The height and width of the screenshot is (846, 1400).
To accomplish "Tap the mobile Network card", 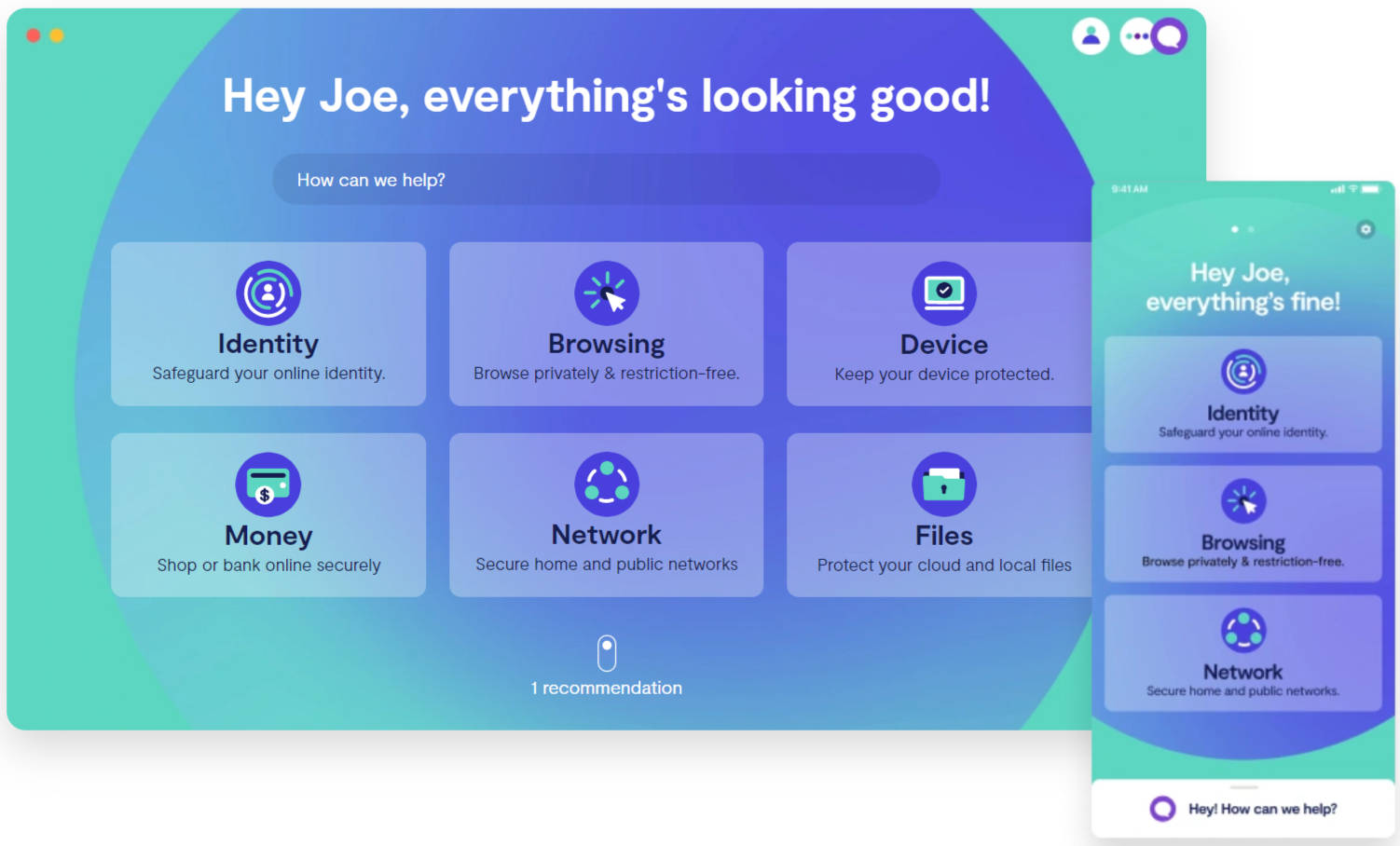I will (1242, 654).
